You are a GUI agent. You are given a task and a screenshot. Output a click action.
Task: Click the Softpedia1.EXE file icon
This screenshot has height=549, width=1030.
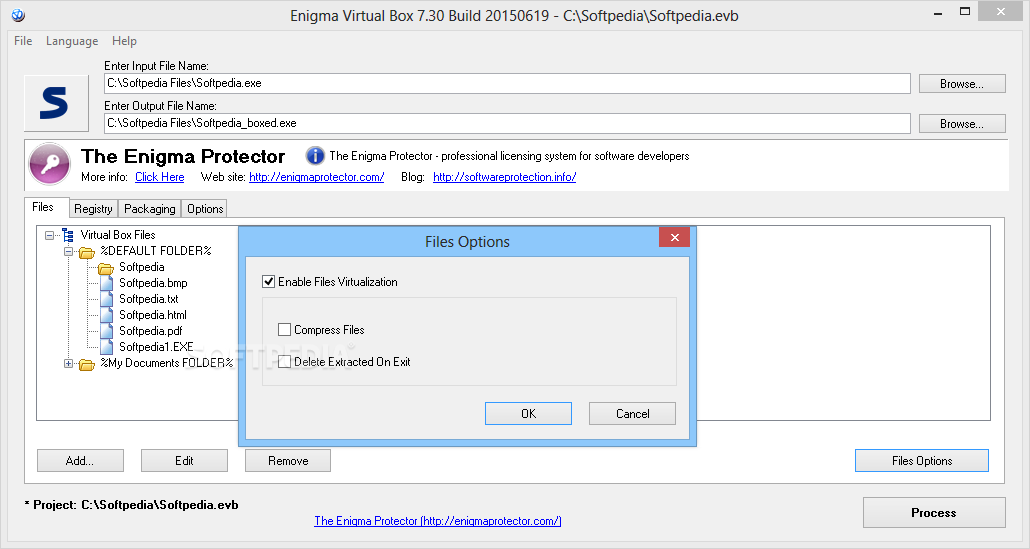click(x=106, y=347)
